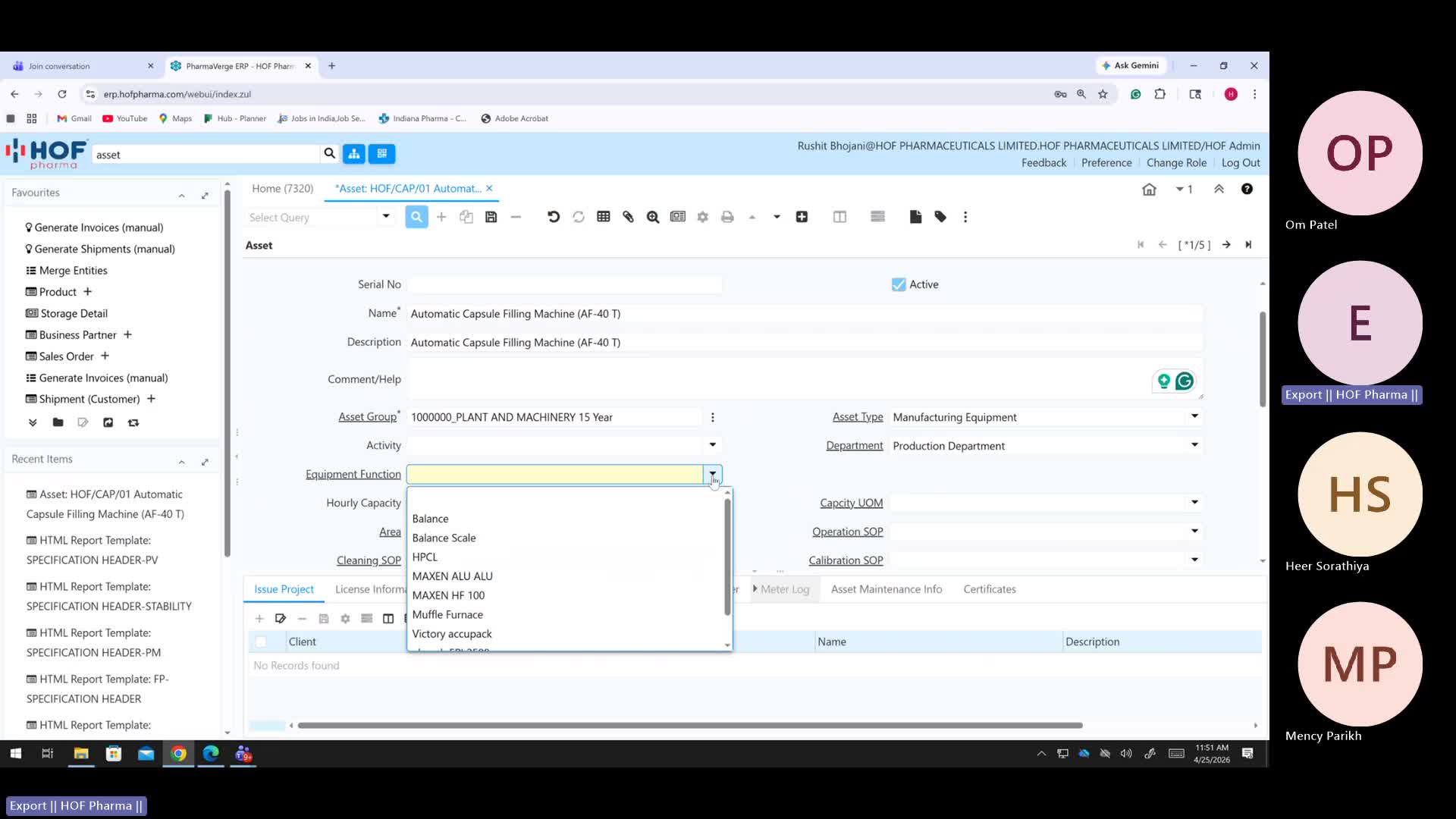The height and width of the screenshot is (819, 1456).
Task: Click the Serial No input field
Action: click(x=564, y=284)
